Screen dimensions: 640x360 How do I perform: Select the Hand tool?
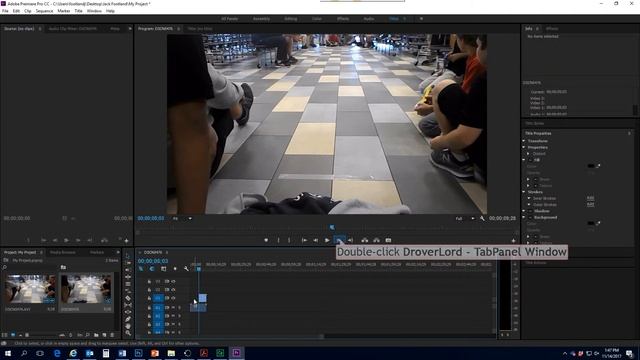(128, 326)
